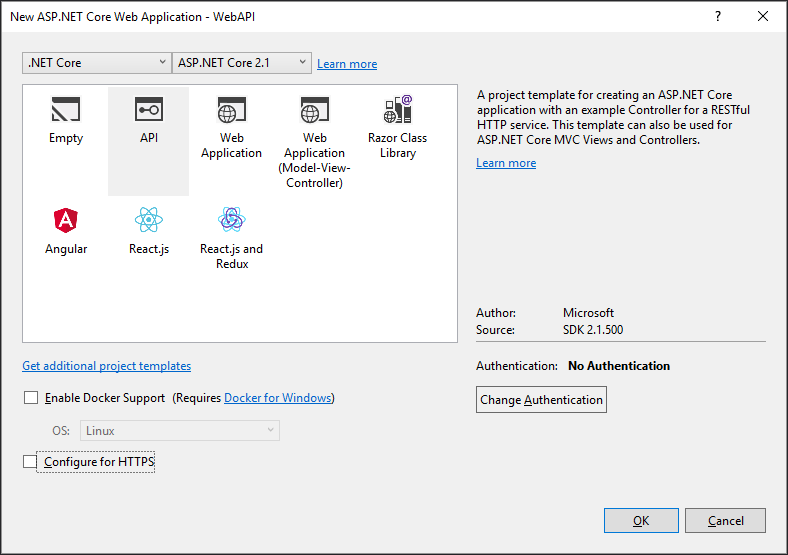Click the help question mark button
The width and height of the screenshot is (788, 555).
click(718, 17)
